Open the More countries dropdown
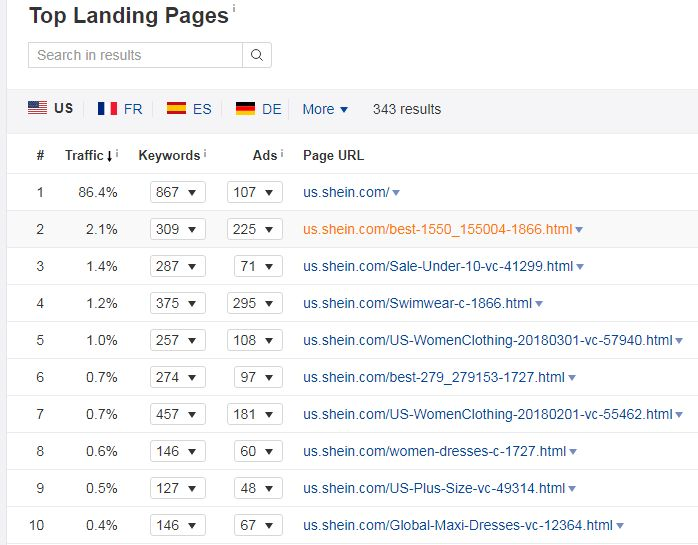The height and width of the screenshot is (545, 698). 325,109
